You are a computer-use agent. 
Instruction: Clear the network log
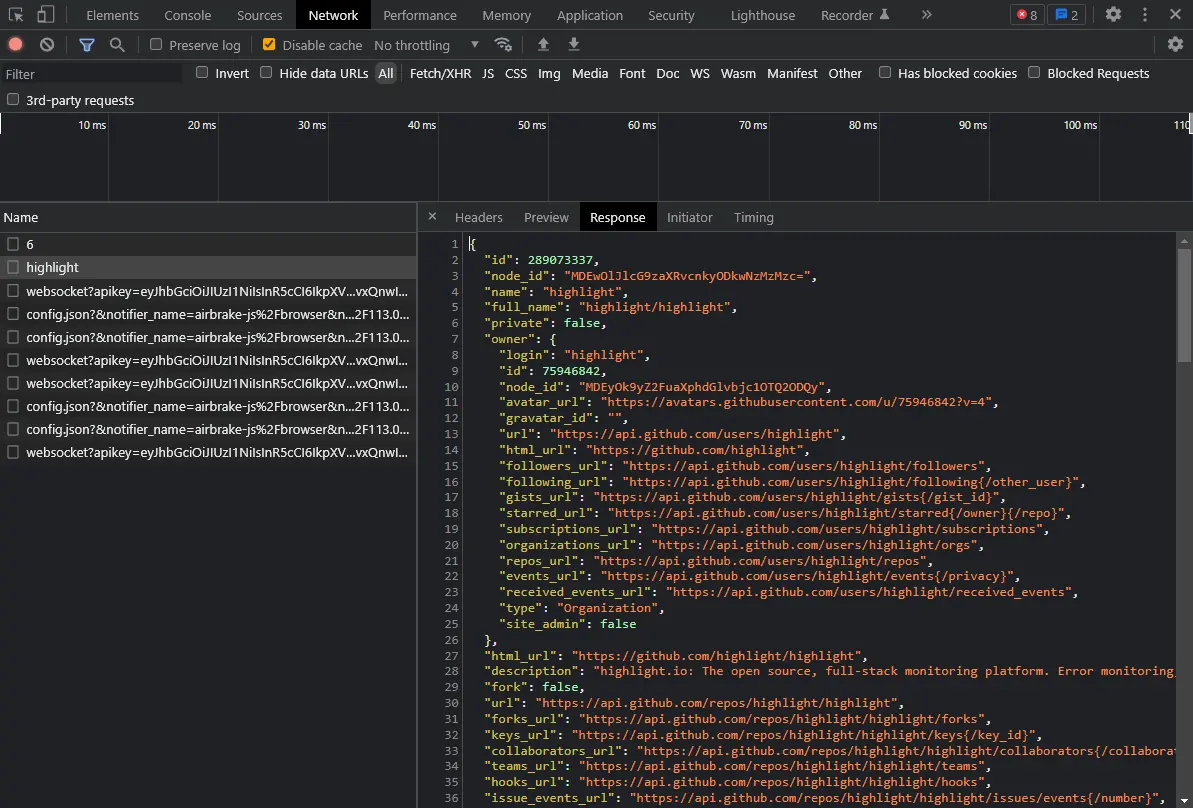(46, 44)
